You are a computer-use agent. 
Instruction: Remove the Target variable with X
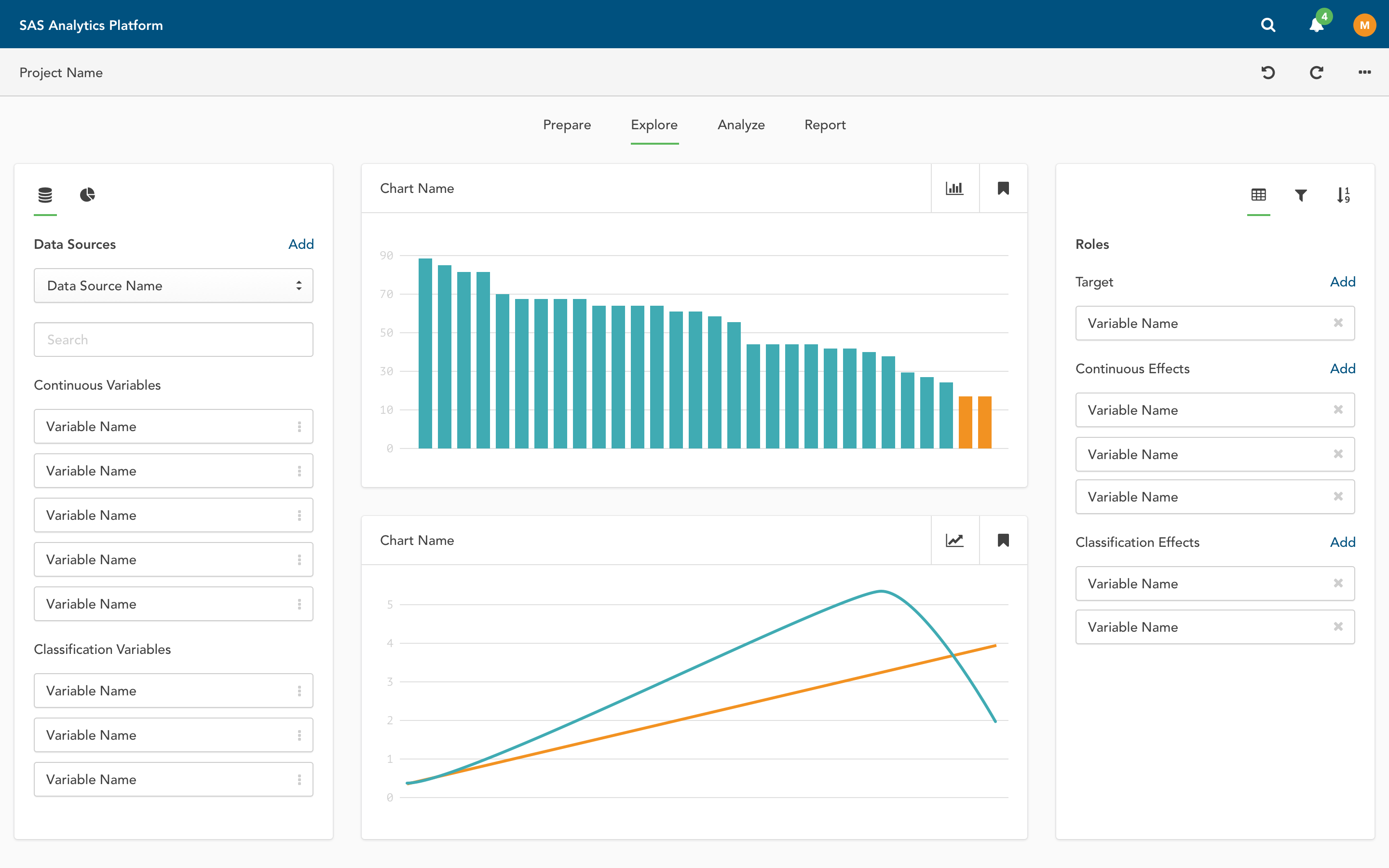(x=1338, y=323)
